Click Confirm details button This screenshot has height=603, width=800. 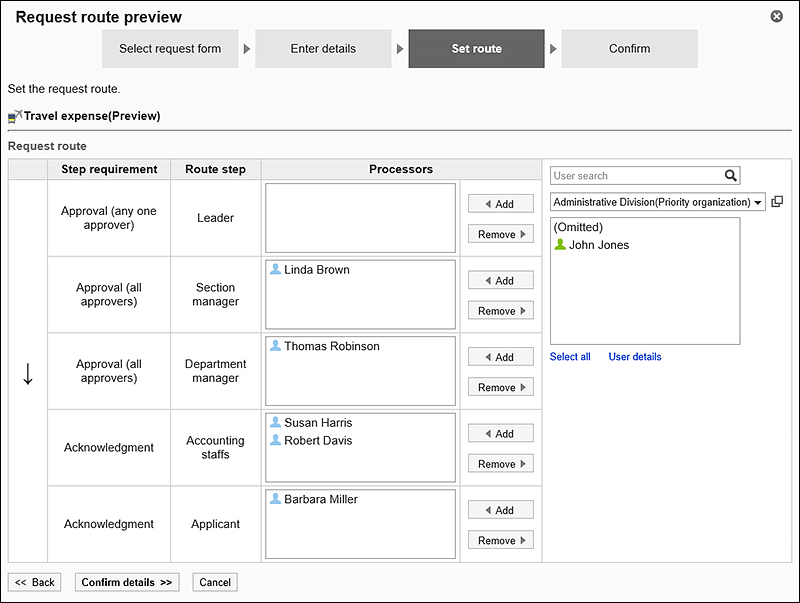point(127,582)
